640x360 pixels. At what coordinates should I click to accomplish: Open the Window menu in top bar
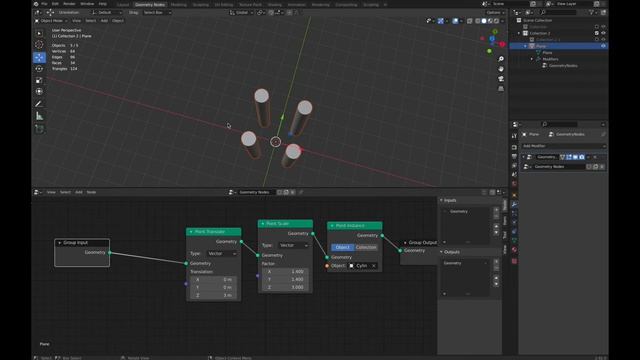(87, 4)
